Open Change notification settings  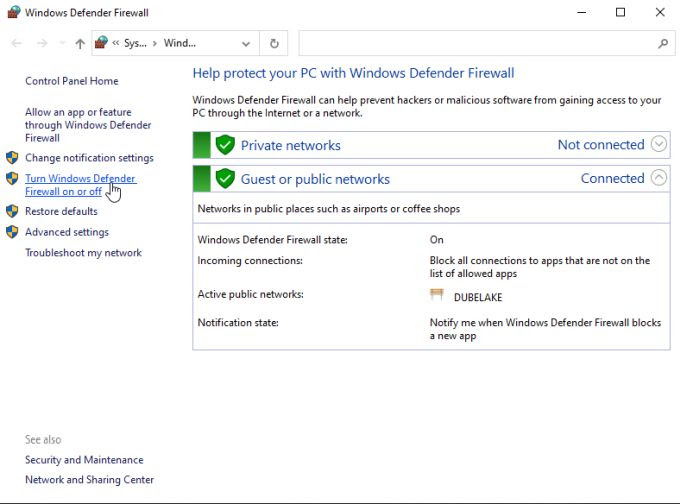(89, 158)
